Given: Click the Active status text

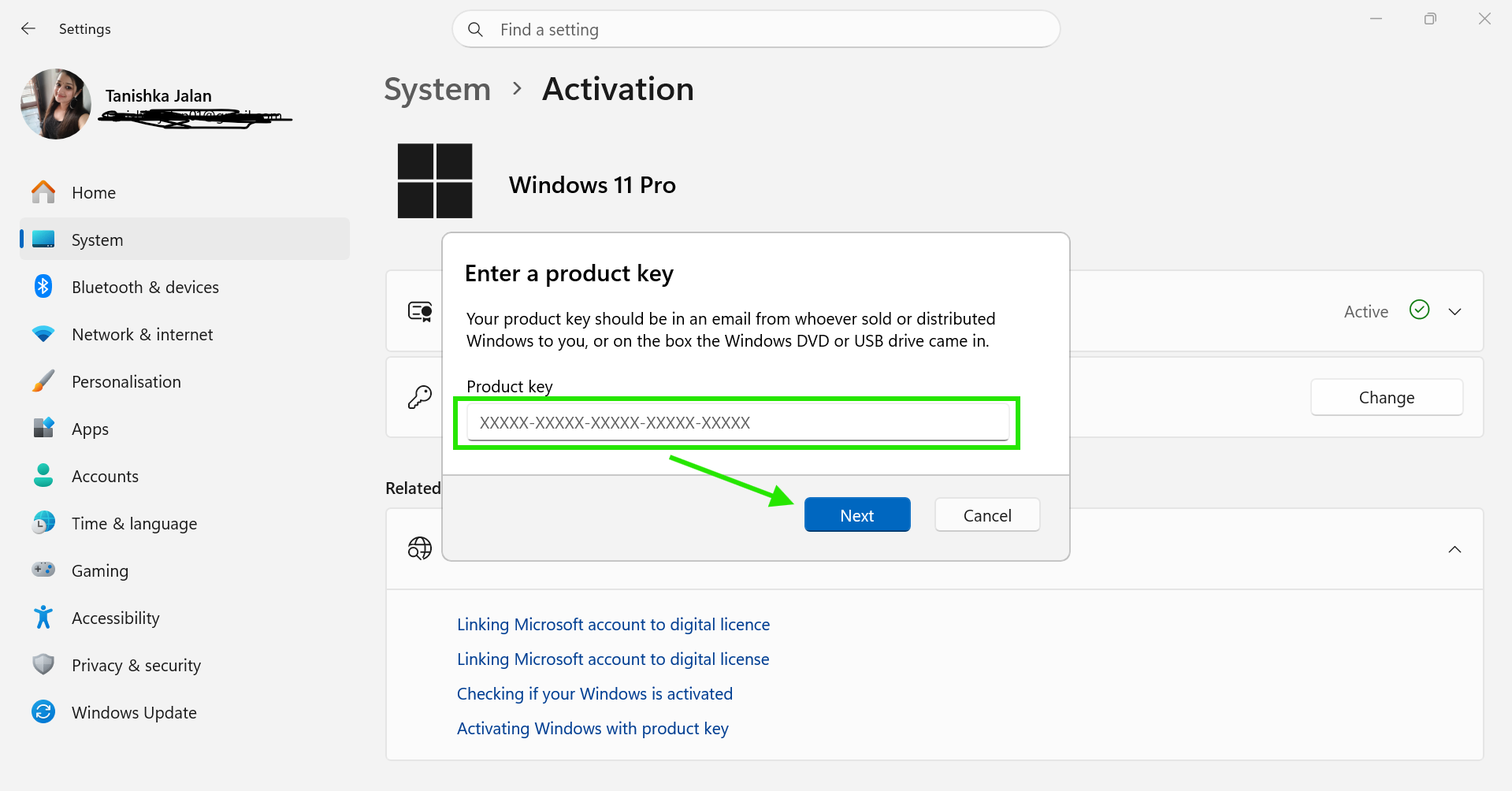Looking at the screenshot, I should pyautogui.click(x=1366, y=311).
